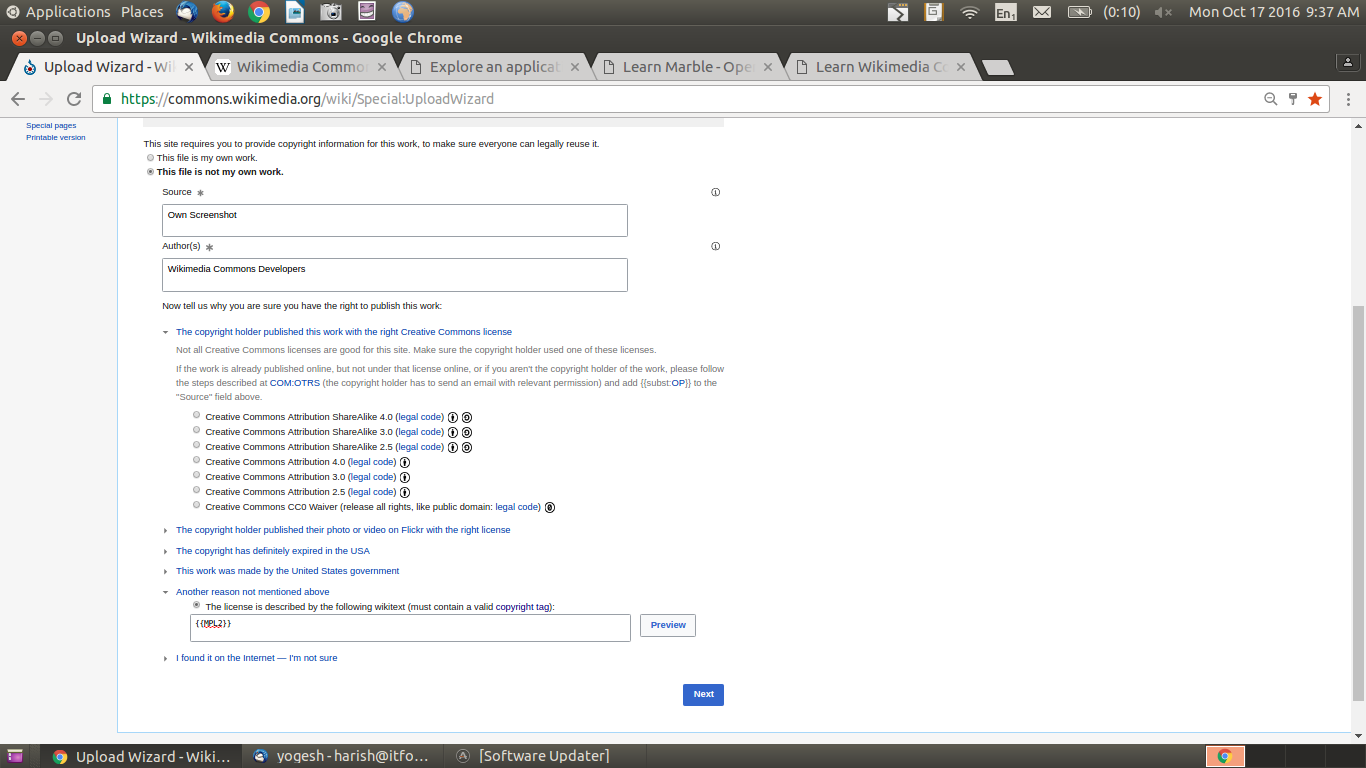Open 'Special pages' sidebar link

point(51,126)
